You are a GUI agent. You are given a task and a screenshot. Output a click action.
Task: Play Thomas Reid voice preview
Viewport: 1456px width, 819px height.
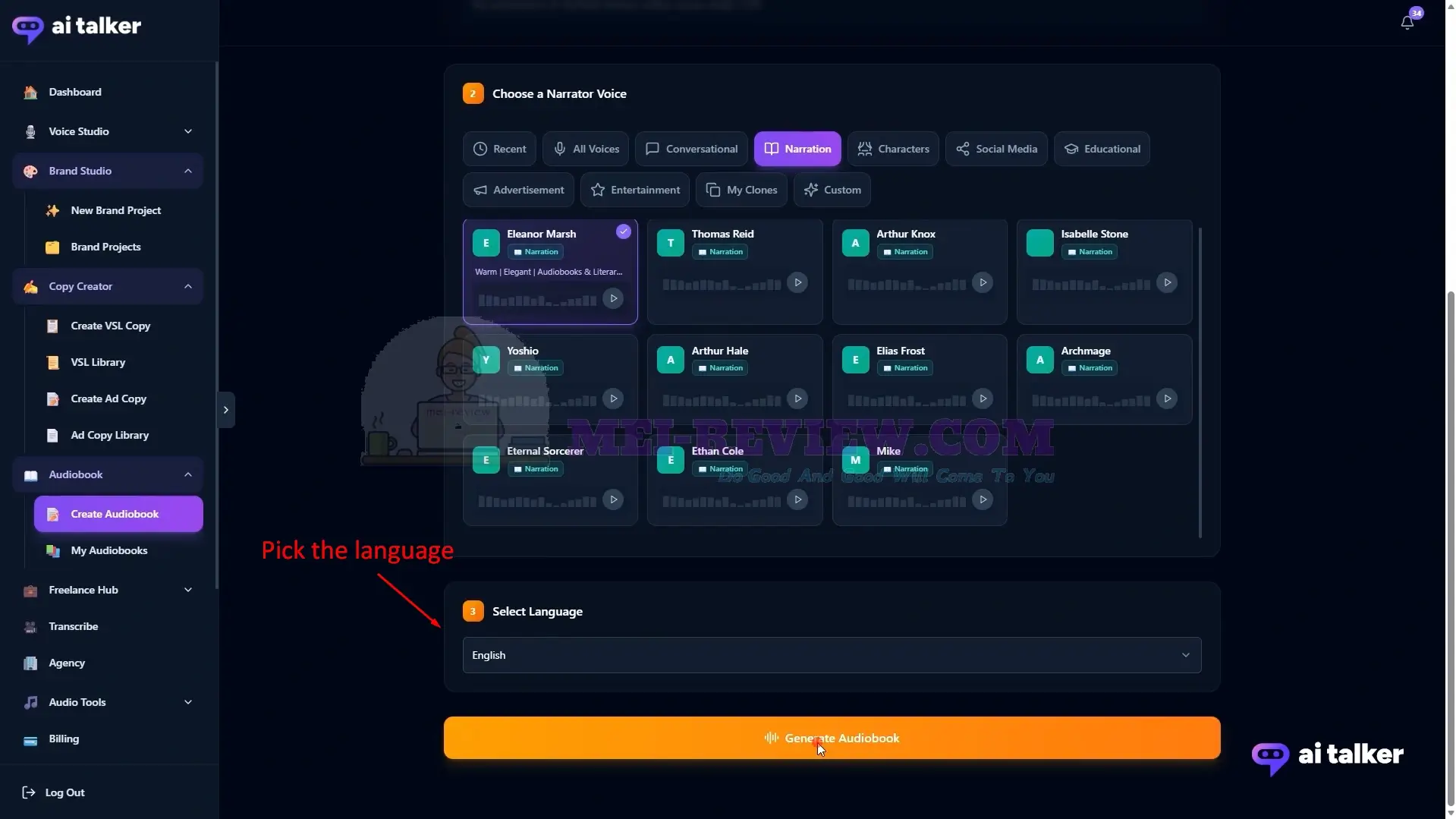[x=797, y=282]
